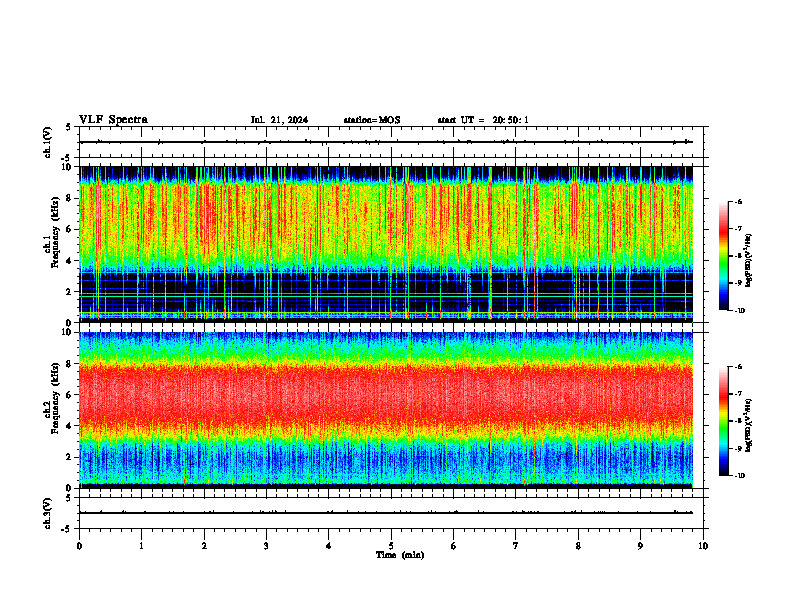The image size is (792, 612).
Task: Click the "-5" tick of the ch.3(V) axis
Action: tap(68, 529)
